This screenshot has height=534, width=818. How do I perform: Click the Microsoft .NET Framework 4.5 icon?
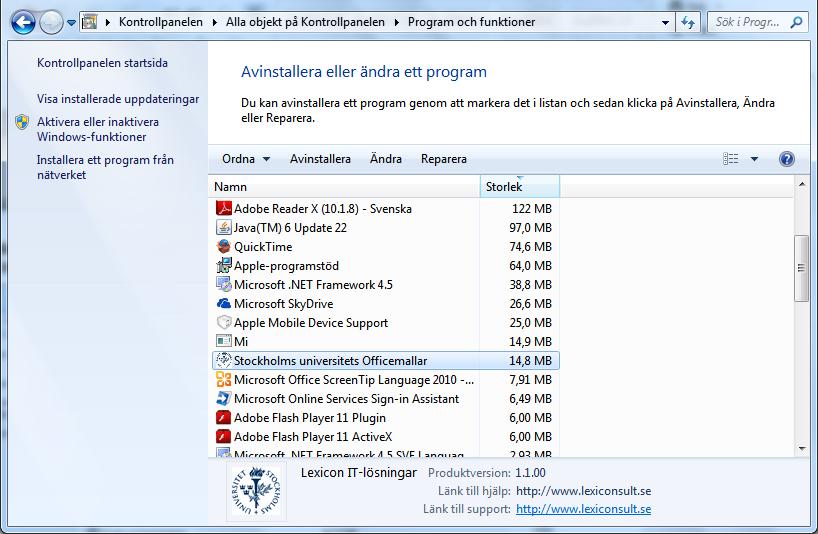[224, 284]
